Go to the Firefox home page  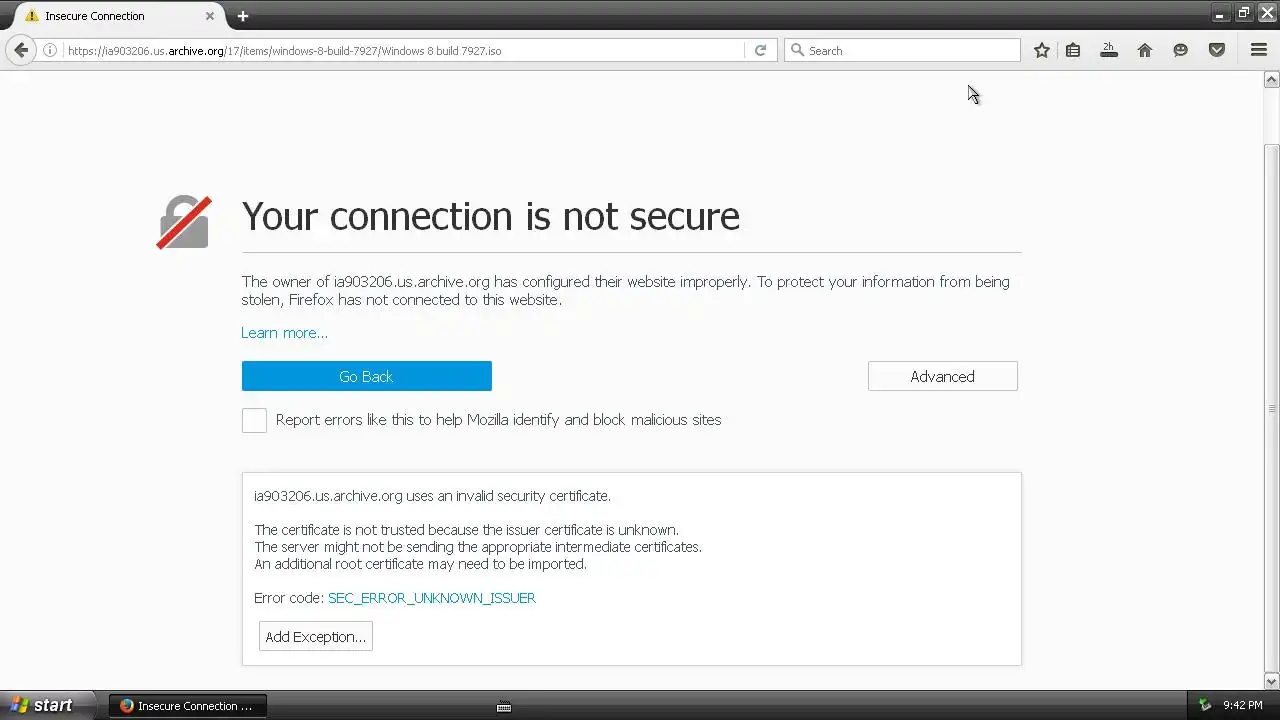1144,50
